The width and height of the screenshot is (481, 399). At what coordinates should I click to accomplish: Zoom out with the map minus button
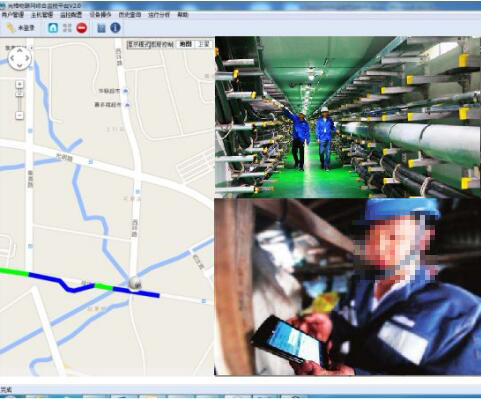[20, 116]
